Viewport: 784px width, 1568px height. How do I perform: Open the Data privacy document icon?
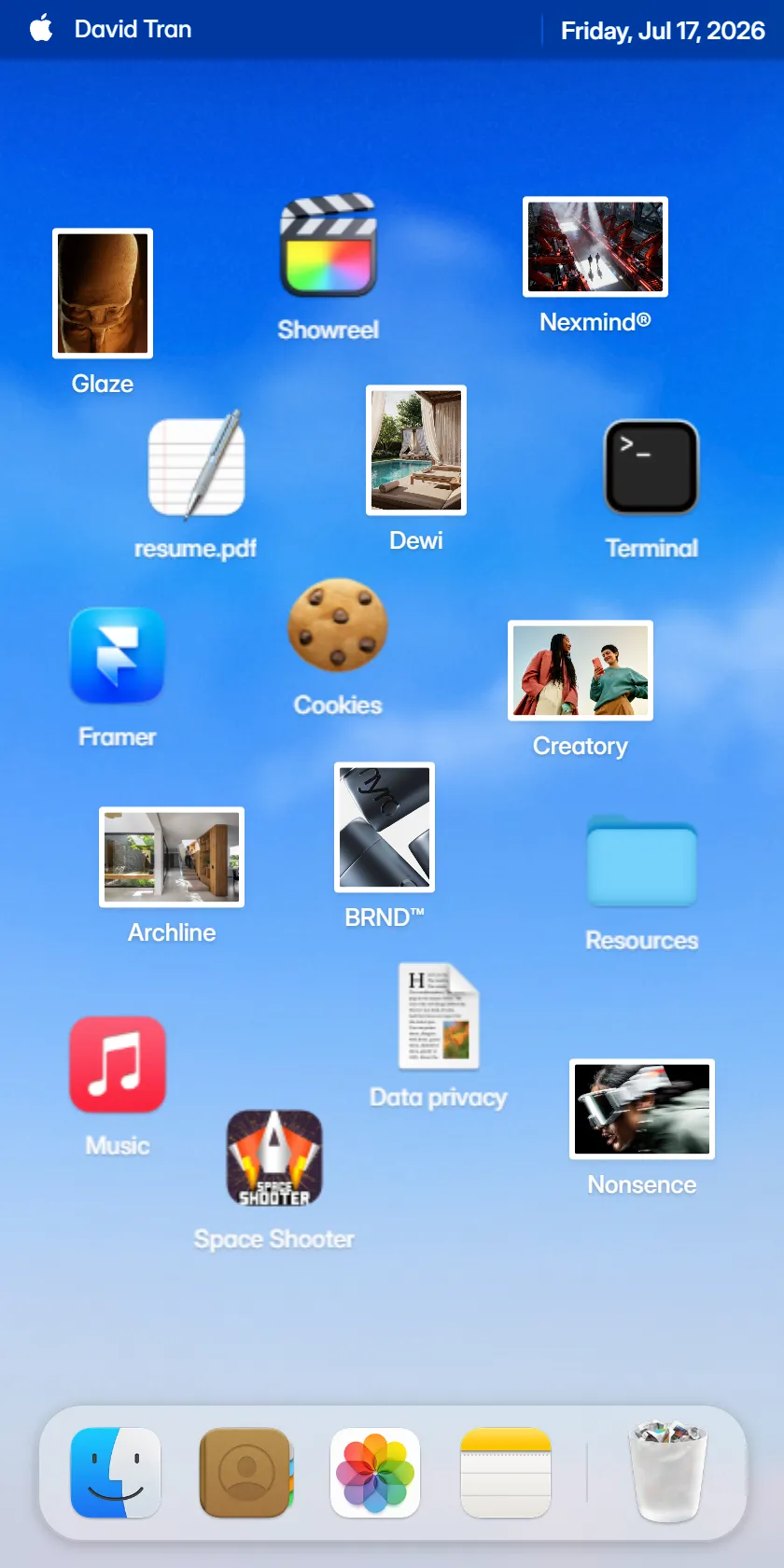click(x=439, y=1016)
